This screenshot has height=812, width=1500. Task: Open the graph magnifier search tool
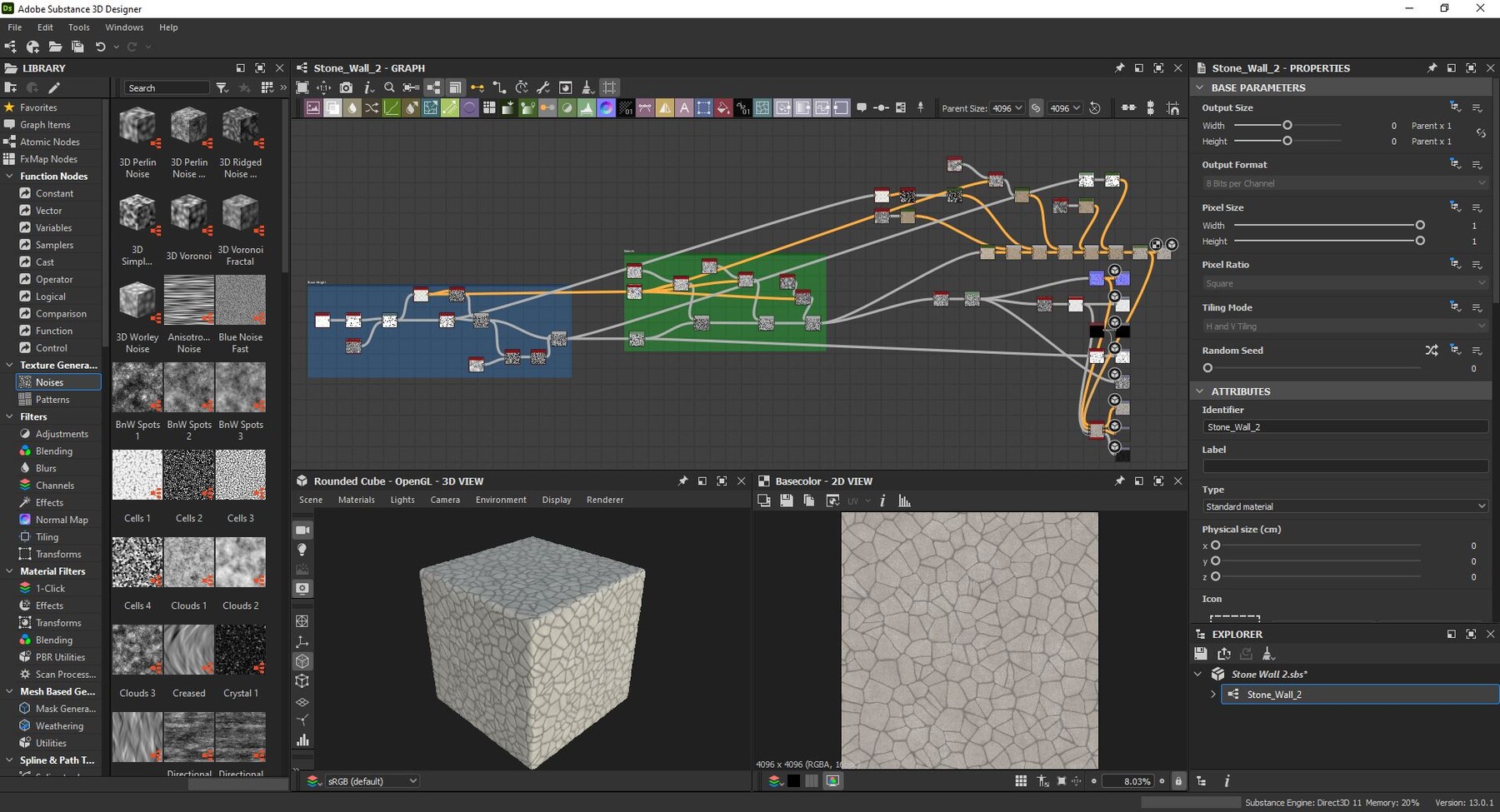[389, 87]
